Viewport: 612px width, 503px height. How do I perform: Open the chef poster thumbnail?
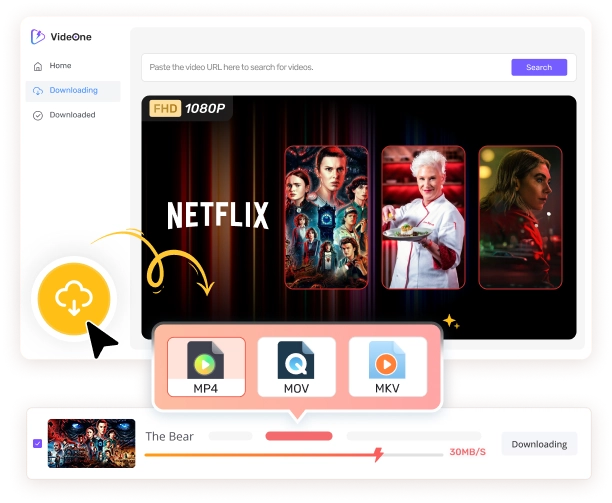(422, 217)
